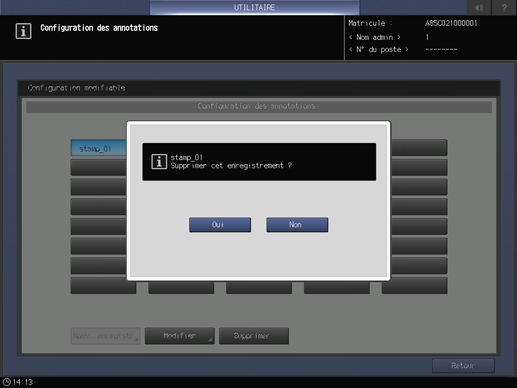Click the 14:13 time display

23,382
